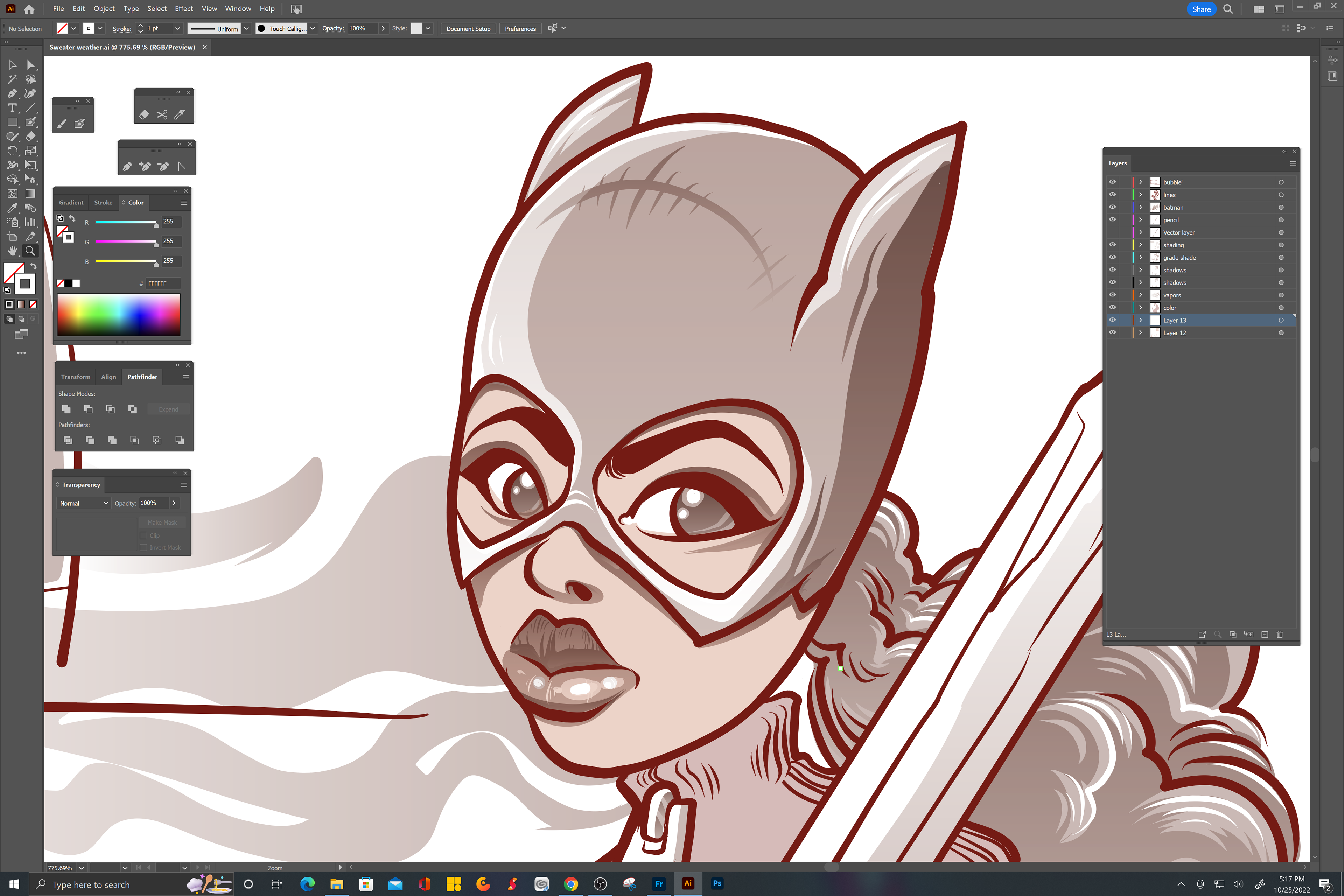The width and height of the screenshot is (1344, 896).
Task: Click the Document Setup button
Action: tap(468, 29)
